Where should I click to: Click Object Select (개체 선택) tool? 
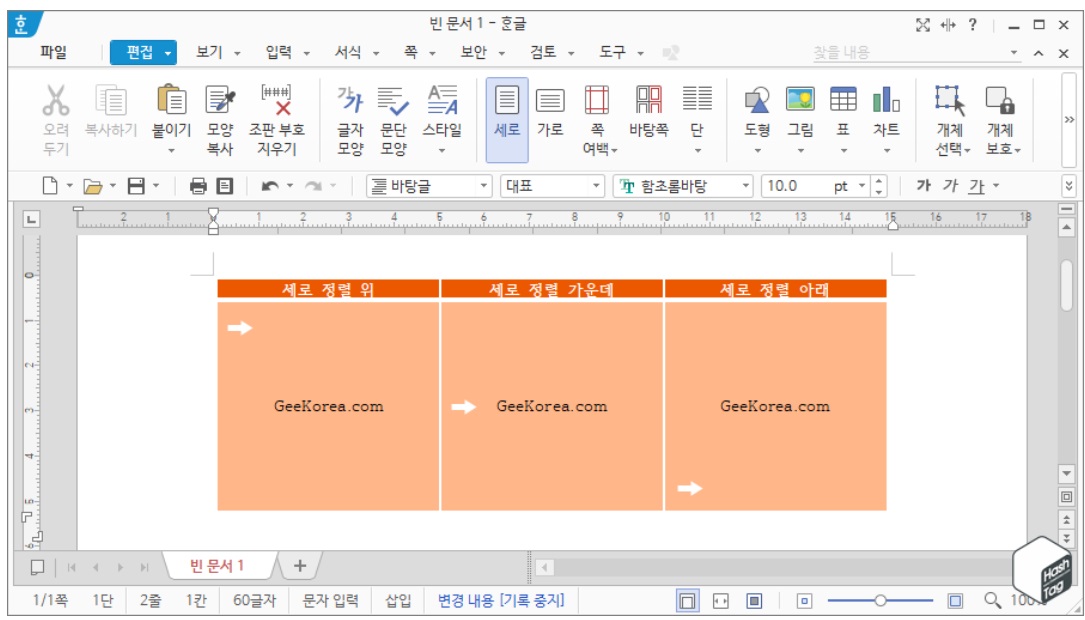click(950, 100)
